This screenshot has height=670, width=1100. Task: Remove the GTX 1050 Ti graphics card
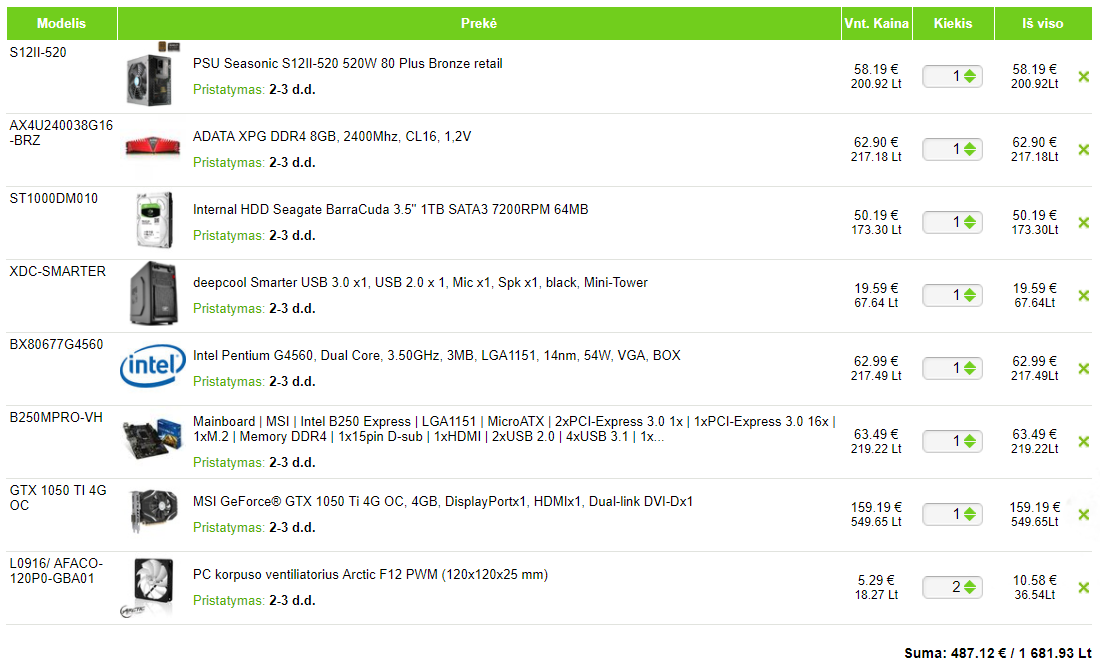(x=1083, y=515)
